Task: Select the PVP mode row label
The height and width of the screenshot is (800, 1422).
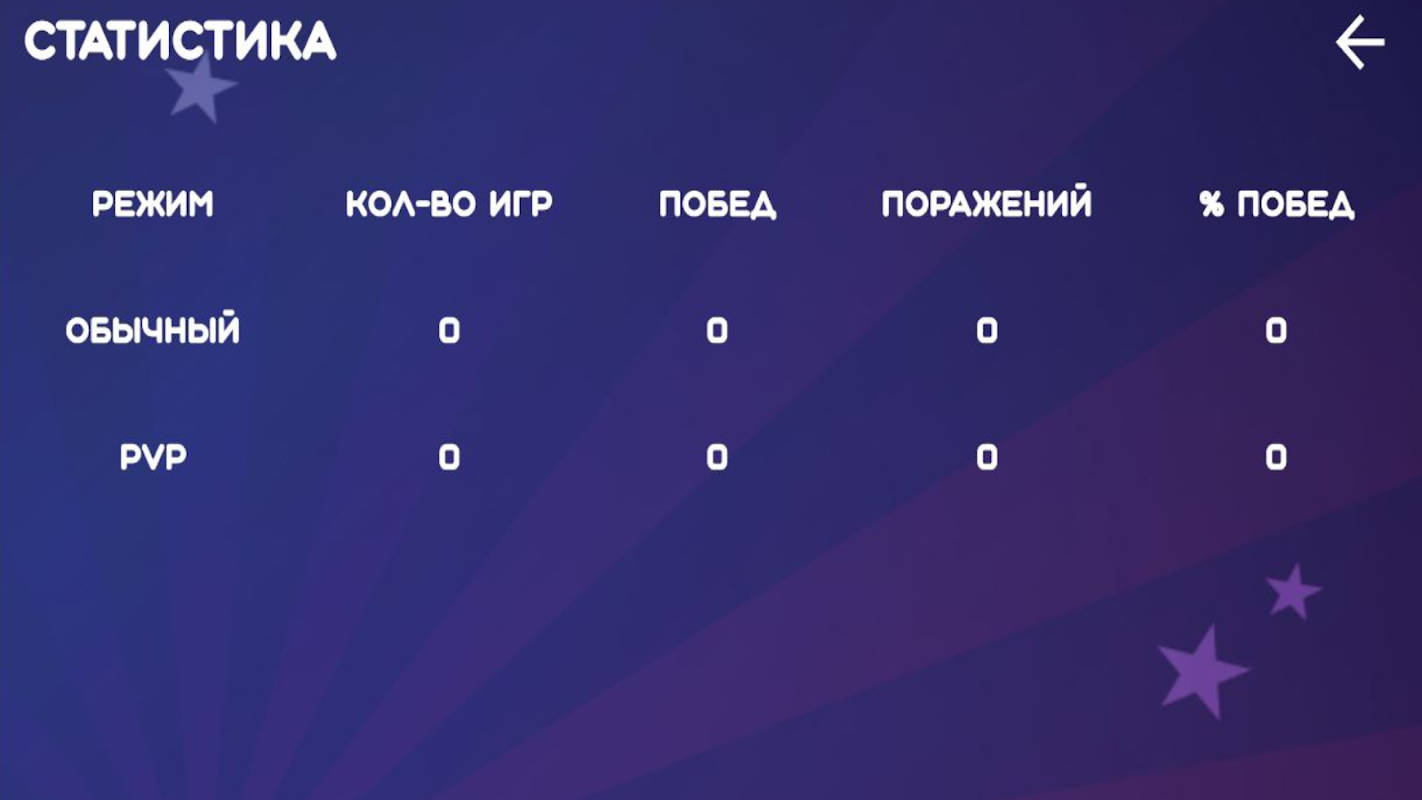Action: point(153,458)
